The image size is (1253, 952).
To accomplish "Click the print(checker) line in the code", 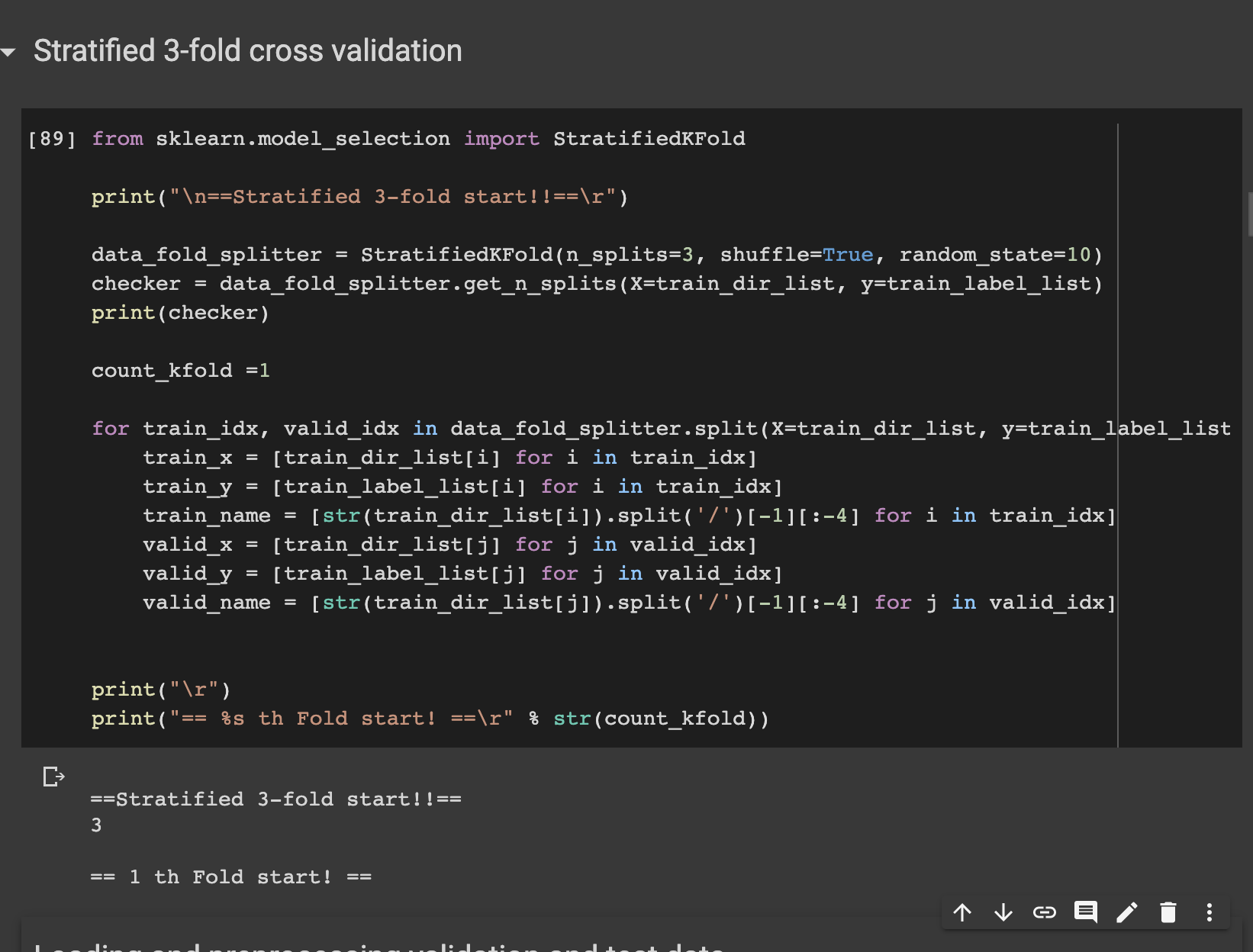I will tap(180, 312).
